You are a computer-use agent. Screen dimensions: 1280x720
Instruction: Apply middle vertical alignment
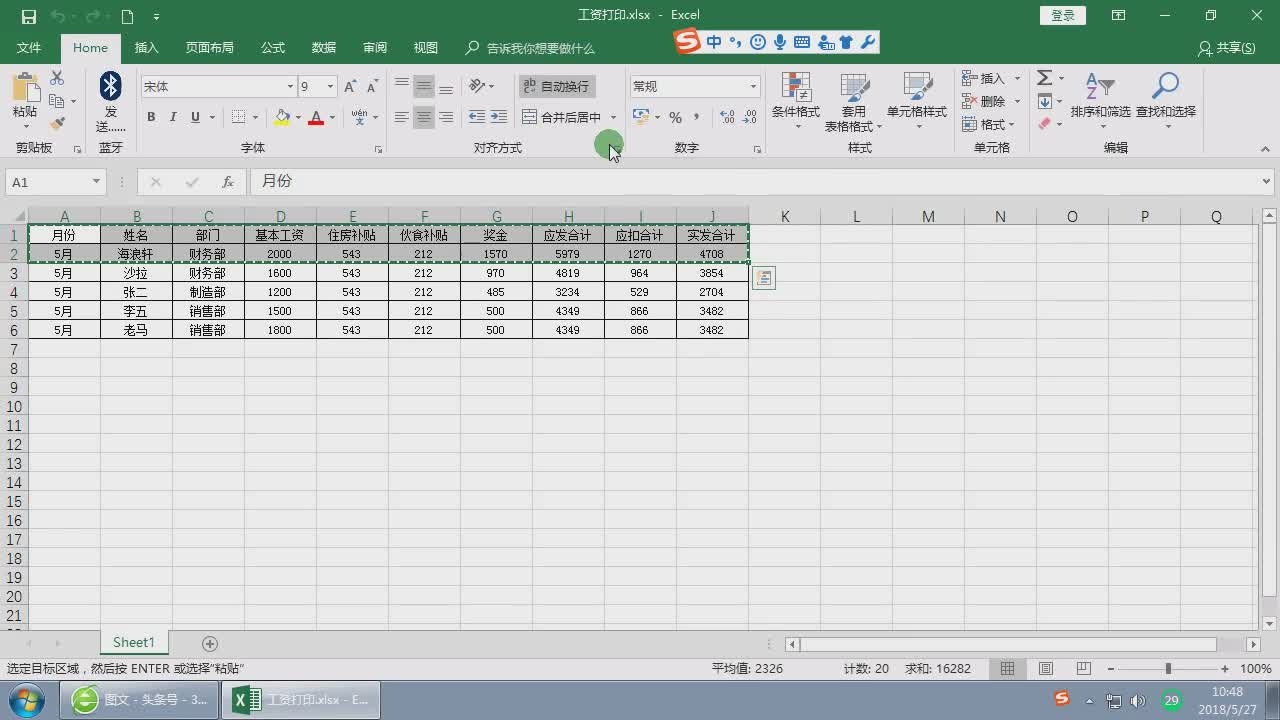[424, 86]
